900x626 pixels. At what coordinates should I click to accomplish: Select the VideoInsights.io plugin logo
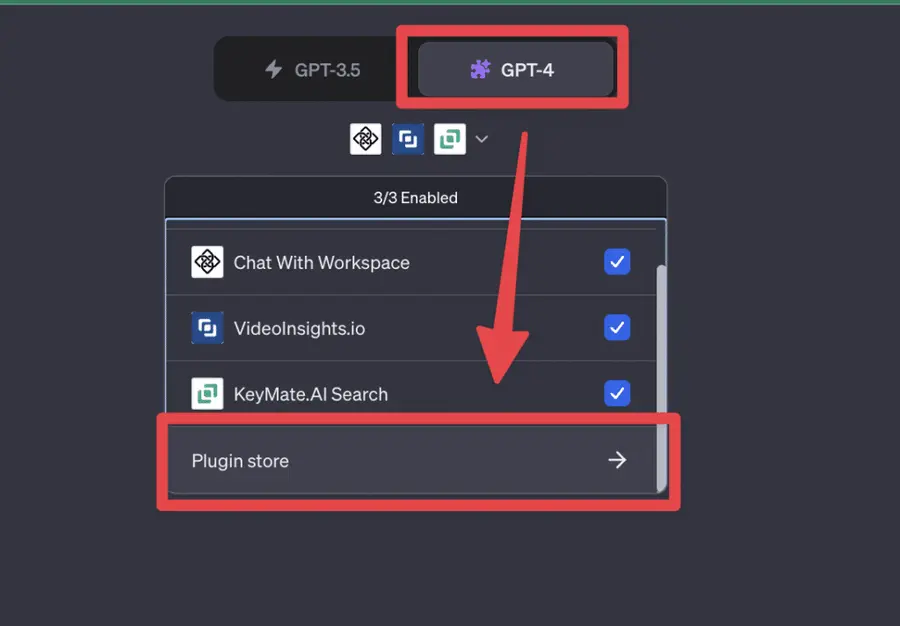(x=207, y=328)
